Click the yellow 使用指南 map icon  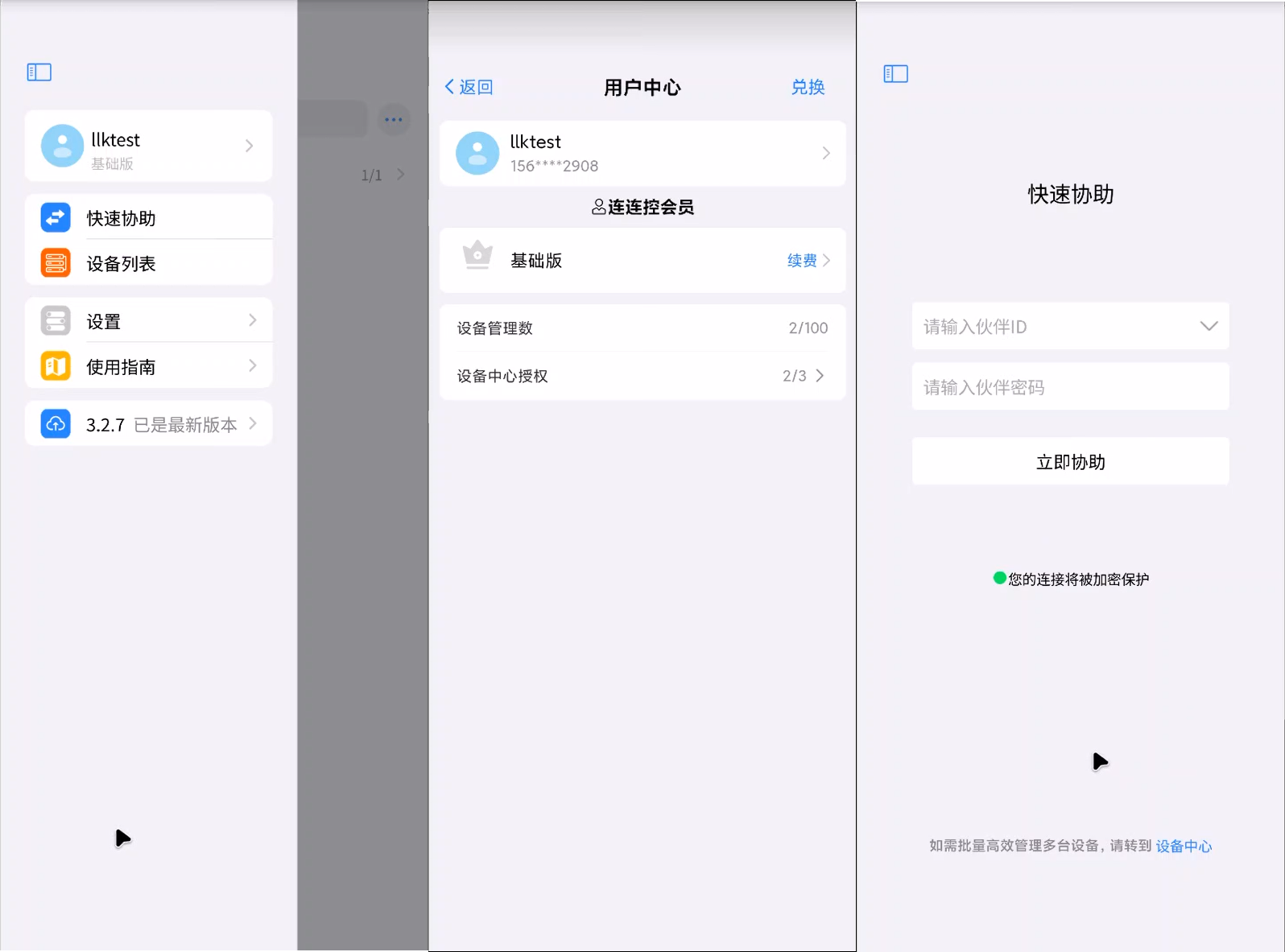[56, 366]
